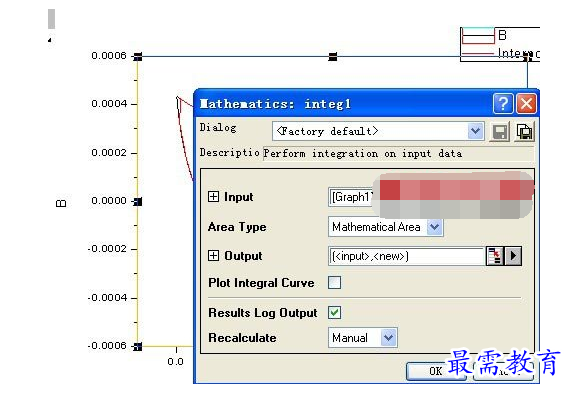This screenshot has width=569, height=394.
Task: Click the Recalculate label
Action: click(242, 338)
